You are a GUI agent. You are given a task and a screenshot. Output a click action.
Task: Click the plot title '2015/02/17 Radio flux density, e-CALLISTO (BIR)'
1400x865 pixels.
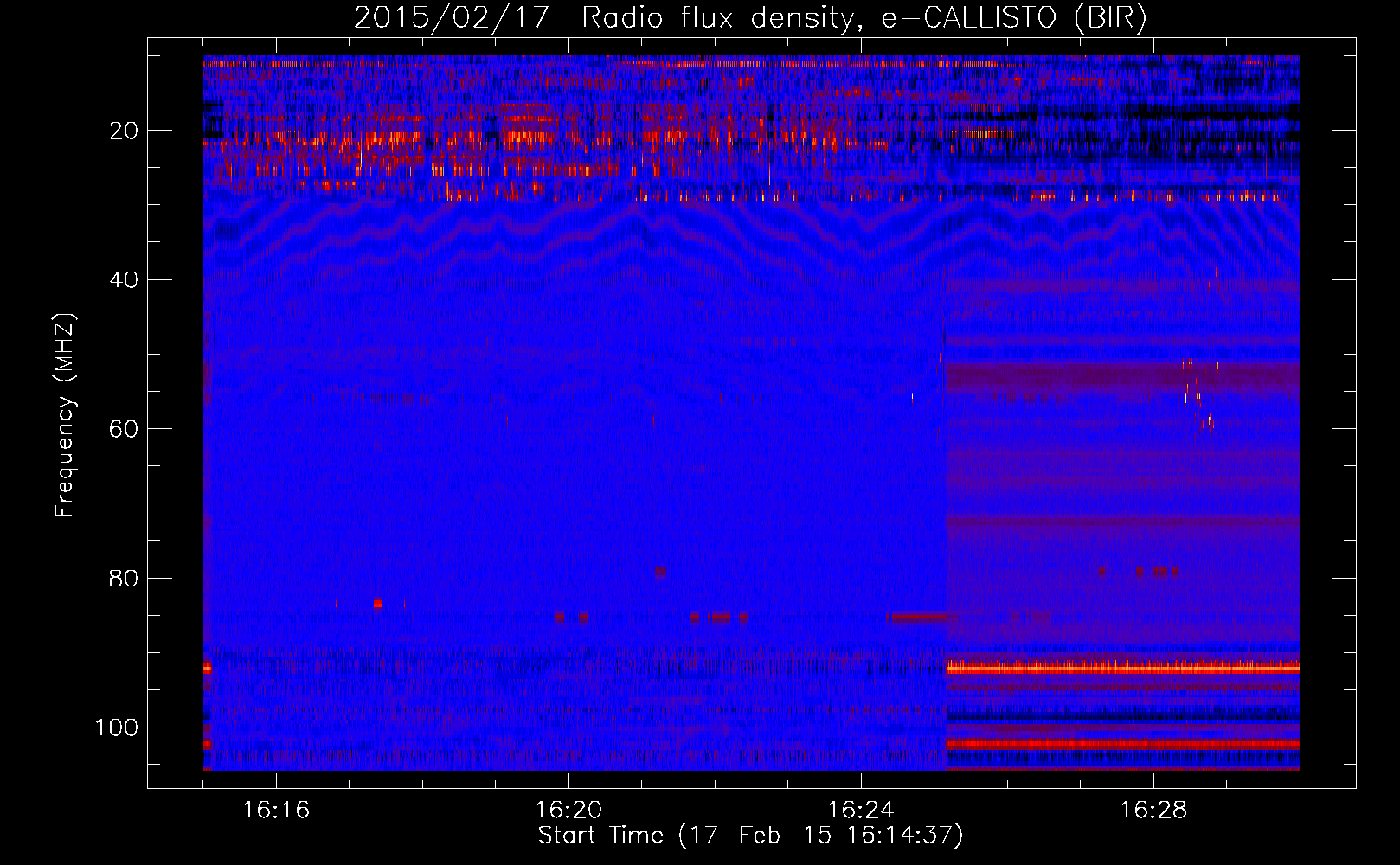[x=750, y=18]
